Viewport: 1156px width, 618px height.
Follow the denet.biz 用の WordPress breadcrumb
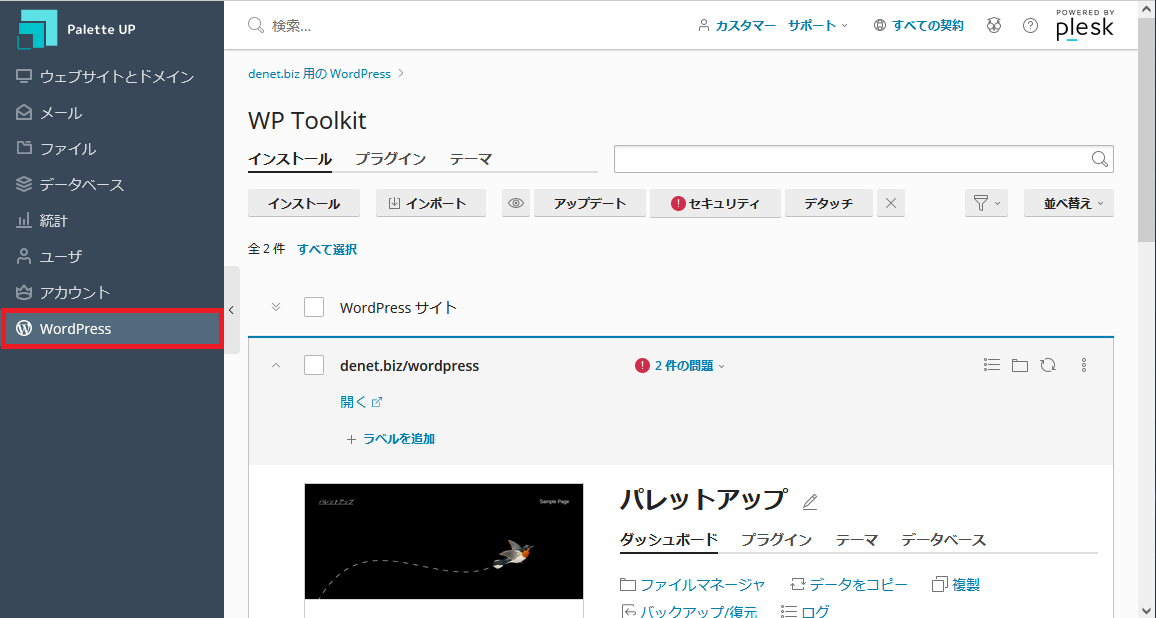tap(319, 74)
